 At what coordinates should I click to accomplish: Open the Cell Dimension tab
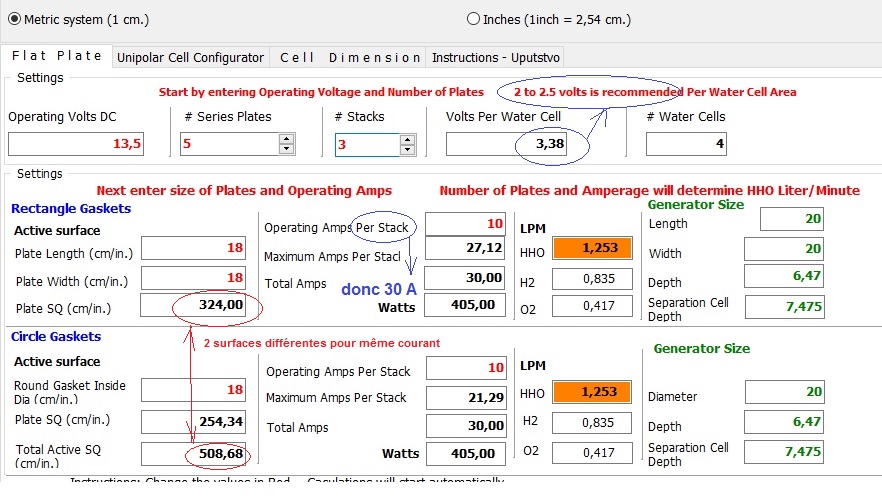[349, 58]
